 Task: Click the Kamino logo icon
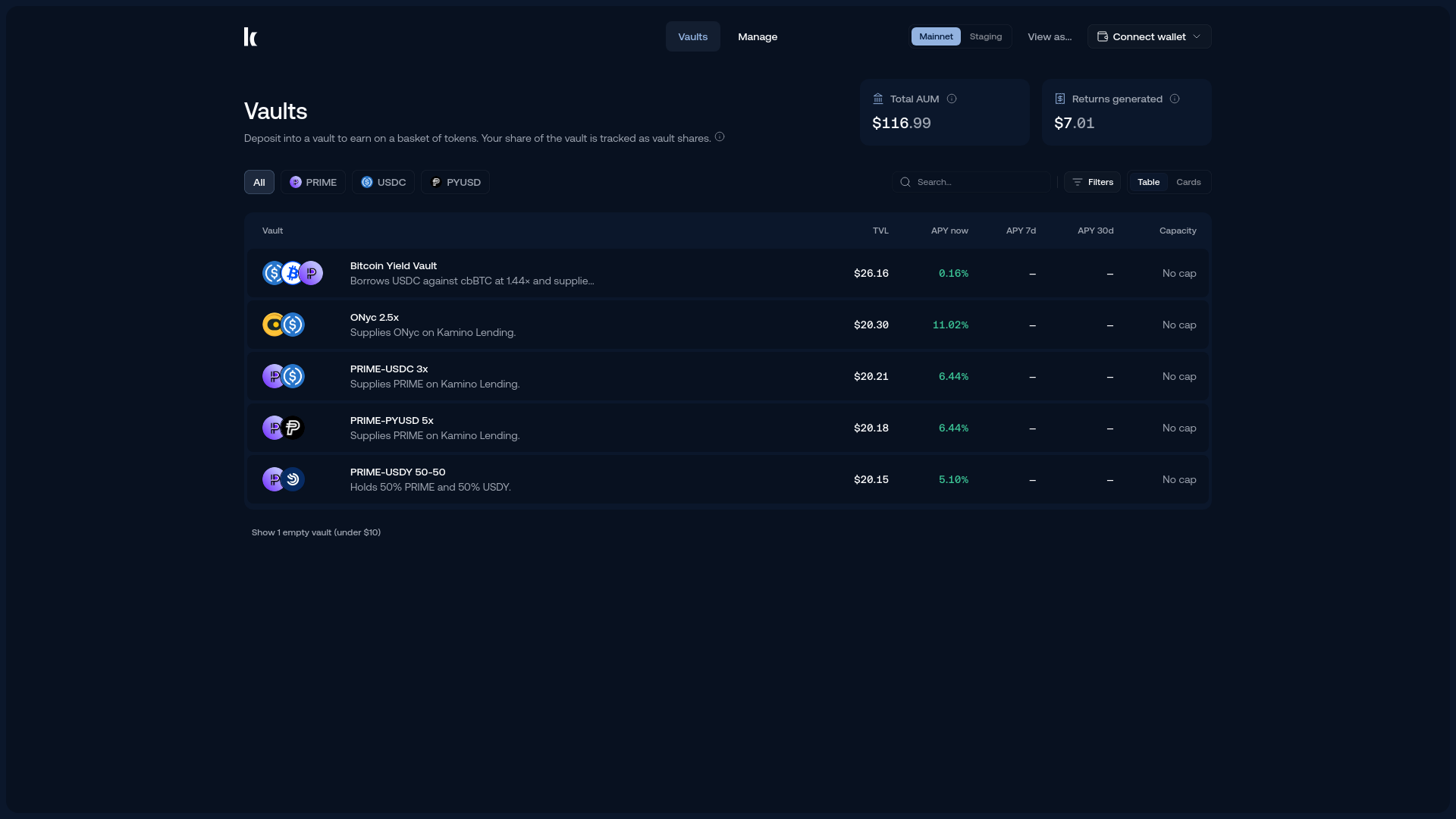click(250, 36)
